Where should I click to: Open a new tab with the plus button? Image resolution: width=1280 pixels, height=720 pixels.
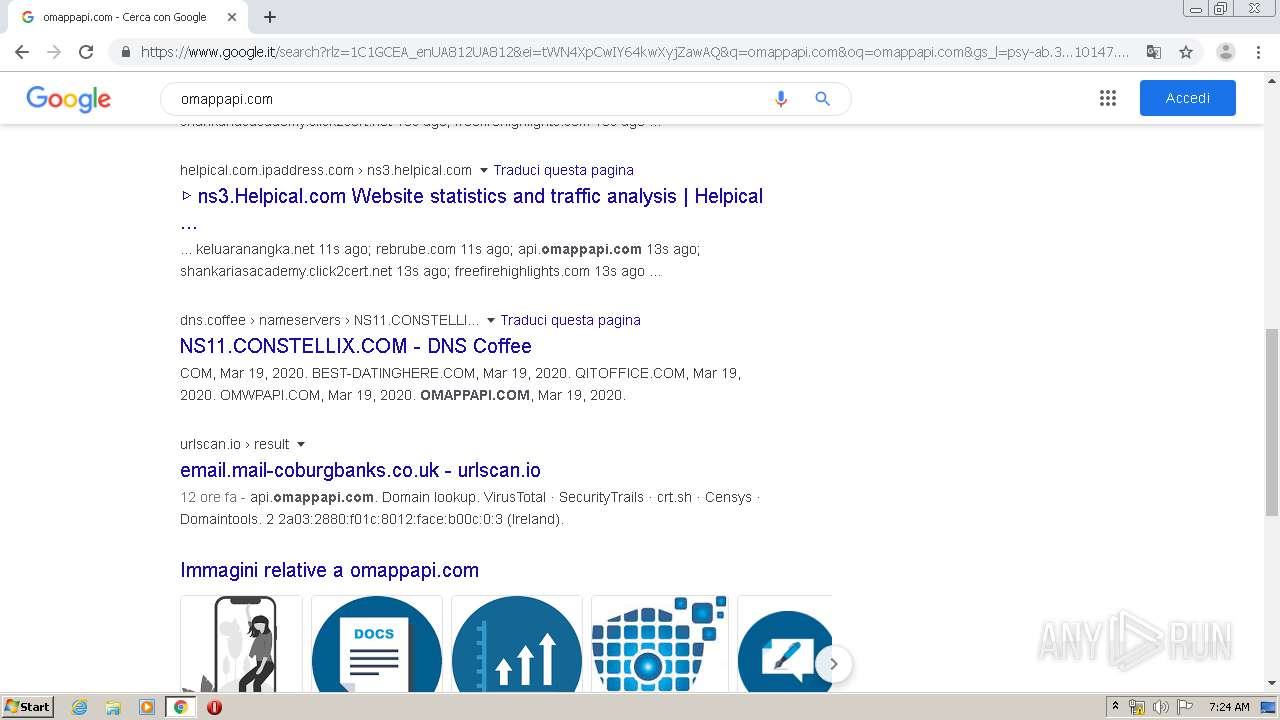tap(270, 17)
